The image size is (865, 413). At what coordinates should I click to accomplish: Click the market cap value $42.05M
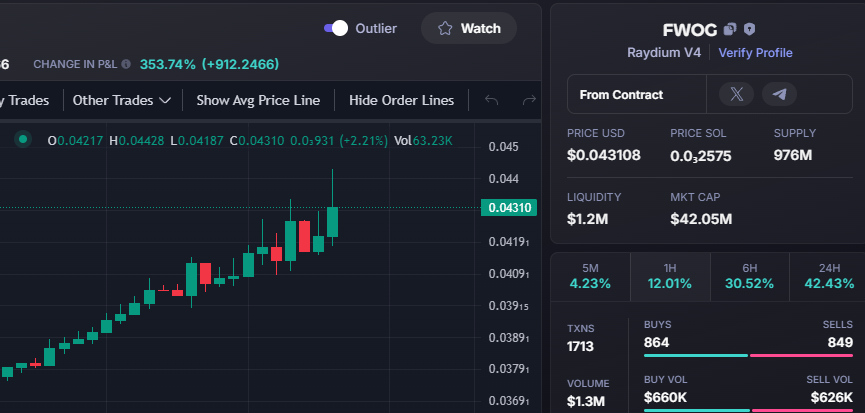(x=701, y=219)
